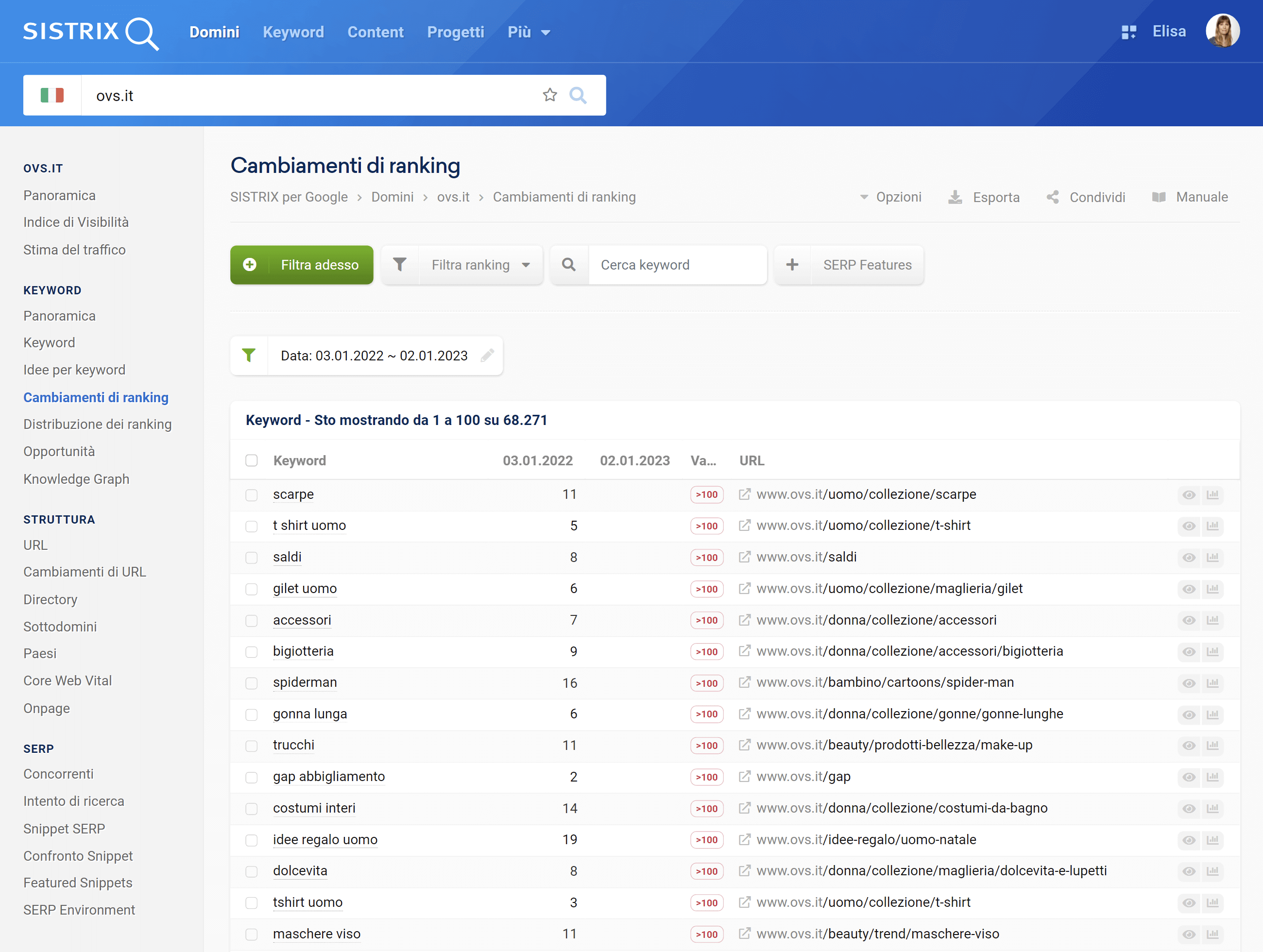Show SERP preview eye icon for scarpe row

tap(1189, 495)
